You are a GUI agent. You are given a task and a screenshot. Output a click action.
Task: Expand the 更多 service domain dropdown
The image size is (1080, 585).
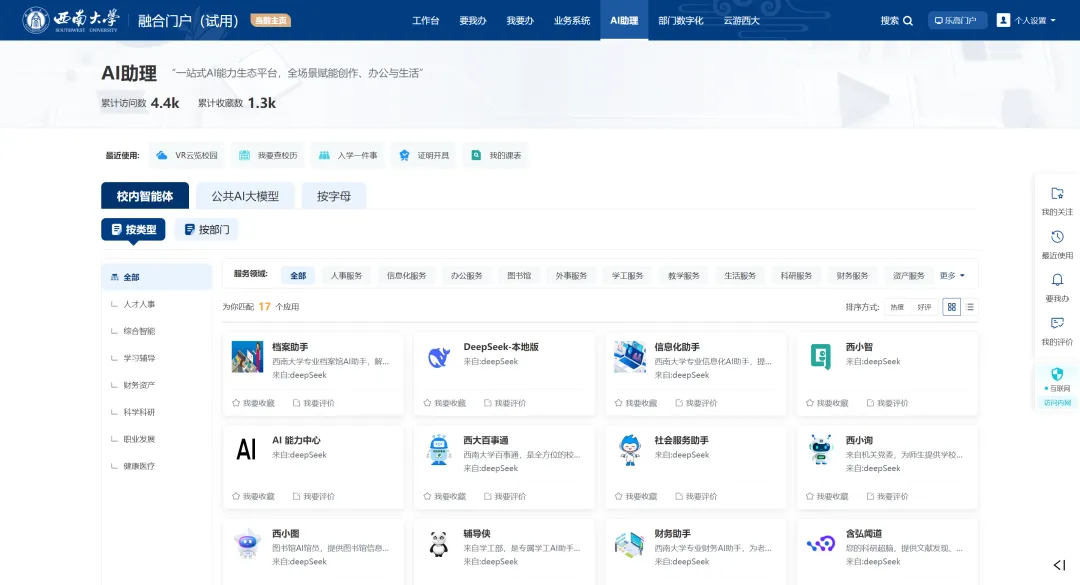pos(952,275)
